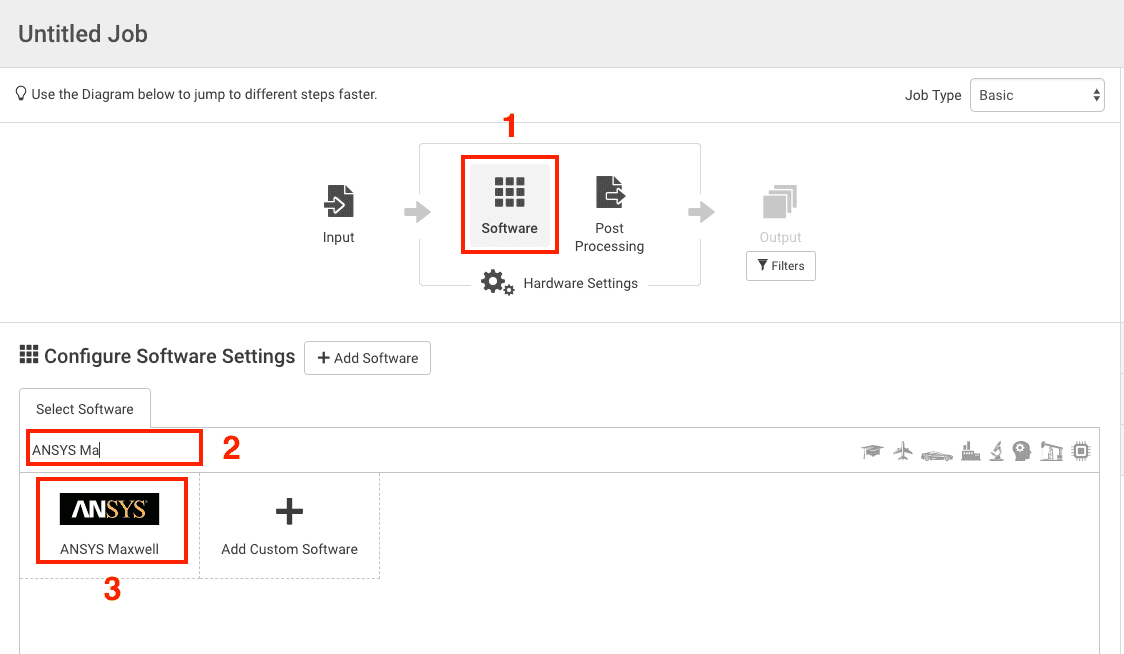
Task: Open the output Filters button
Action: [x=781, y=266]
